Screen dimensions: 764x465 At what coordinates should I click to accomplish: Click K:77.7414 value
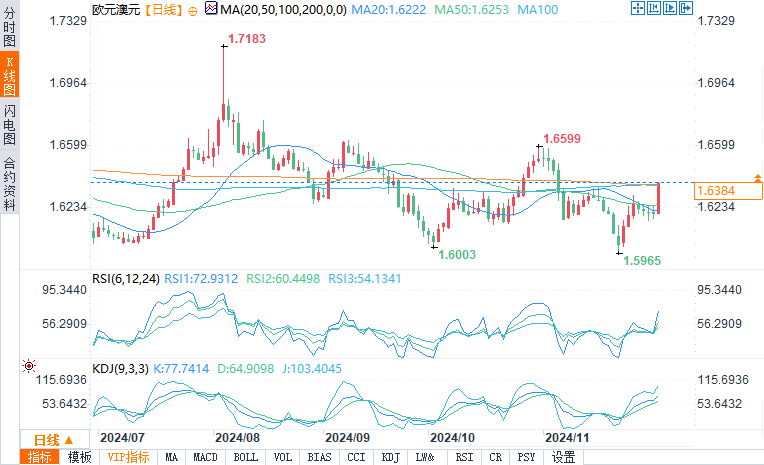coord(181,368)
